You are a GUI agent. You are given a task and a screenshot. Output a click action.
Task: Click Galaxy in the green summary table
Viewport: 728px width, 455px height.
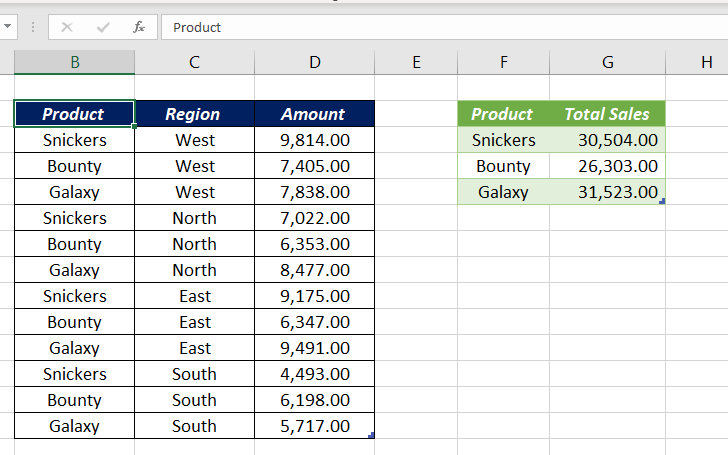click(504, 192)
